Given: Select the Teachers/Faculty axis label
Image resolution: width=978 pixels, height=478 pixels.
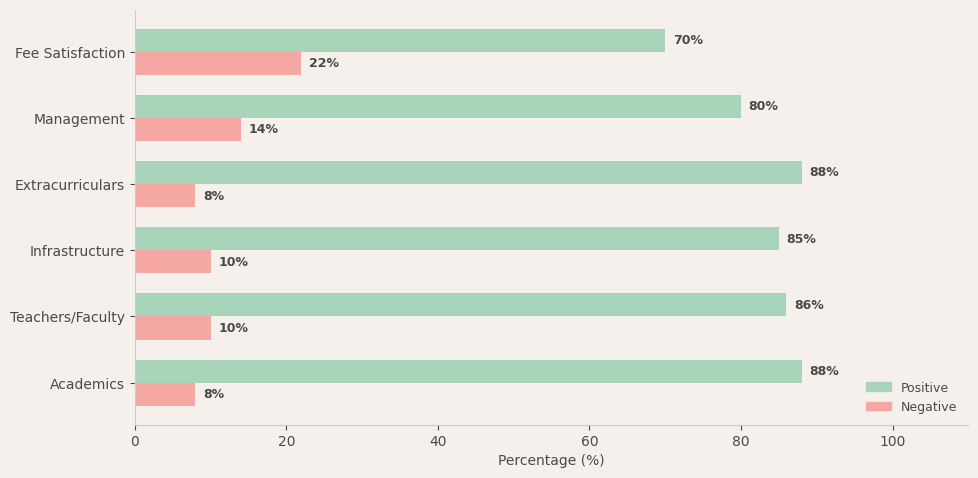Looking at the screenshot, I should point(67,317).
